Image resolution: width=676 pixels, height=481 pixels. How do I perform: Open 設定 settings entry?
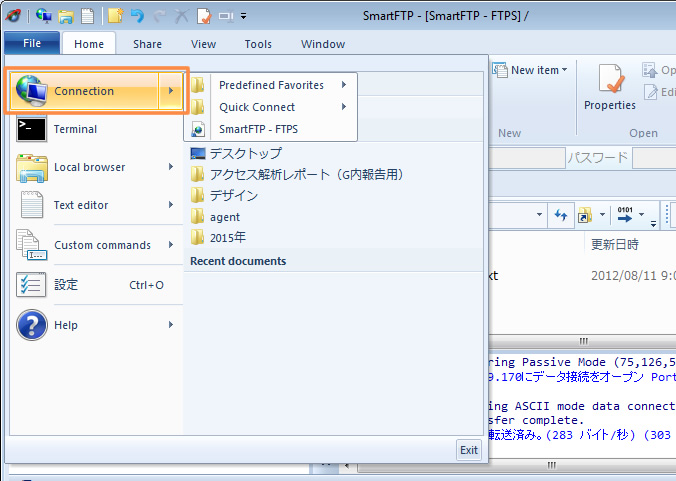[x=66, y=285]
